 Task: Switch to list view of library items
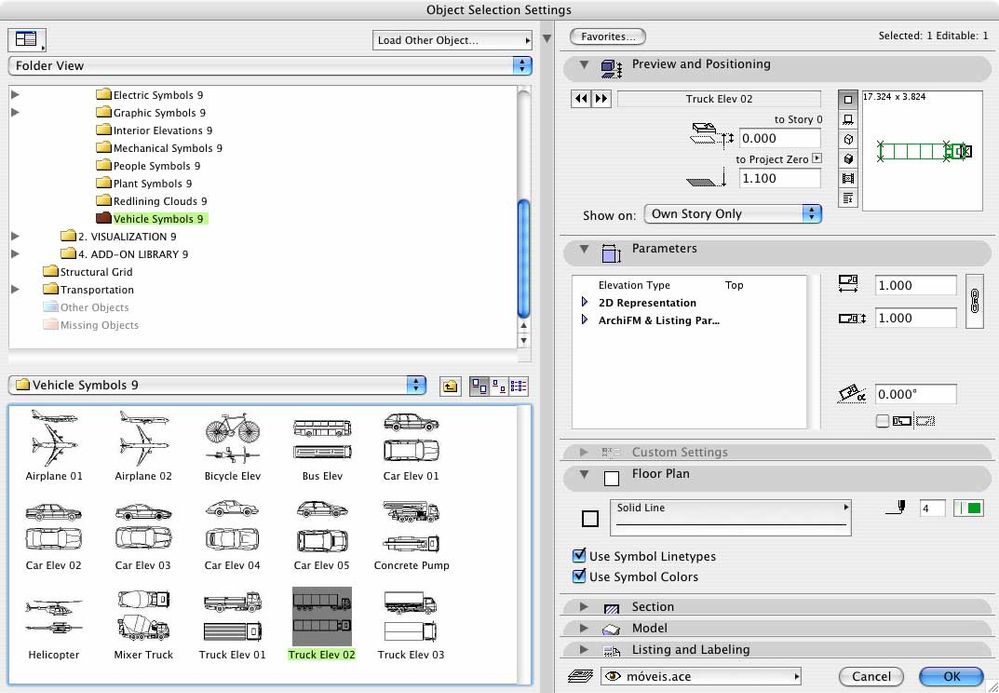(518, 386)
